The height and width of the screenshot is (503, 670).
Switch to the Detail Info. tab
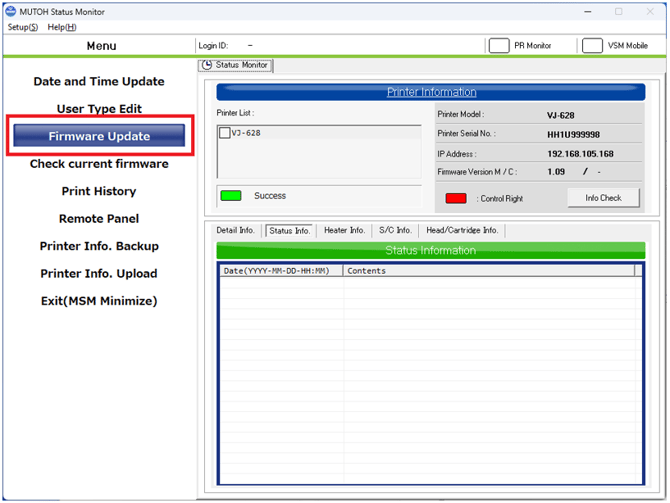point(235,230)
